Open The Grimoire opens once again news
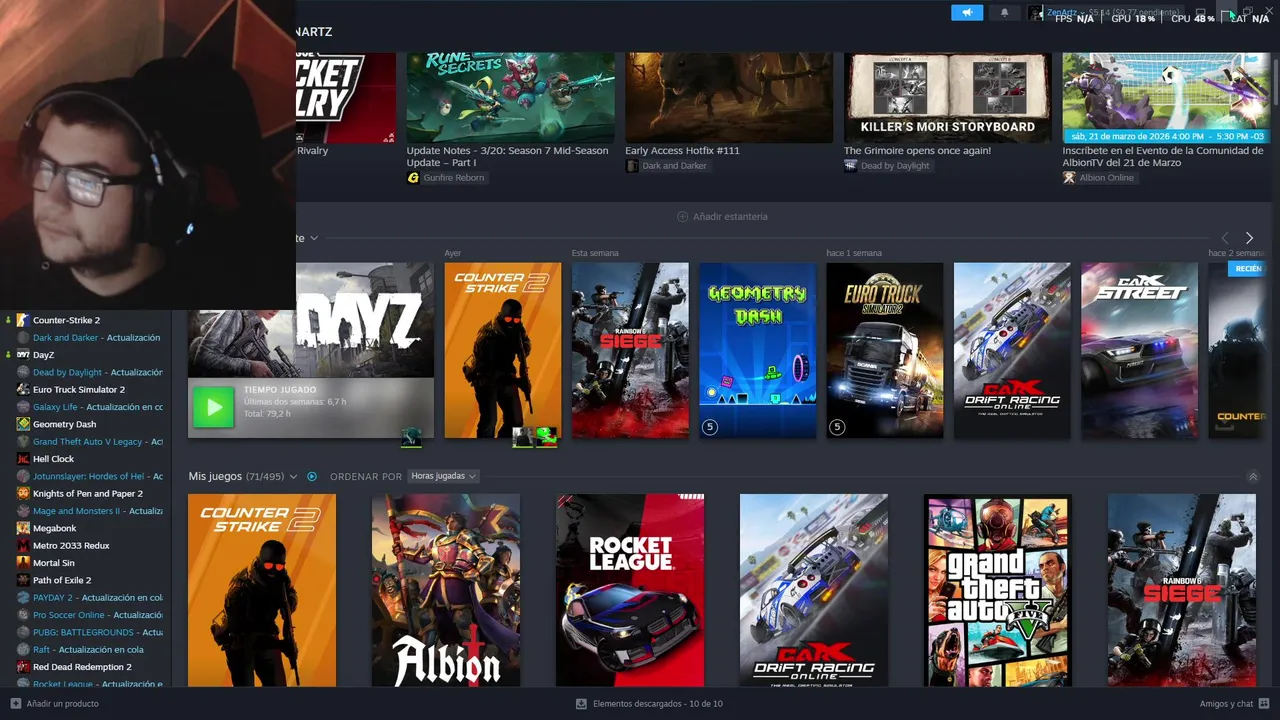Image resolution: width=1280 pixels, height=720 pixels. [x=947, y=98]
